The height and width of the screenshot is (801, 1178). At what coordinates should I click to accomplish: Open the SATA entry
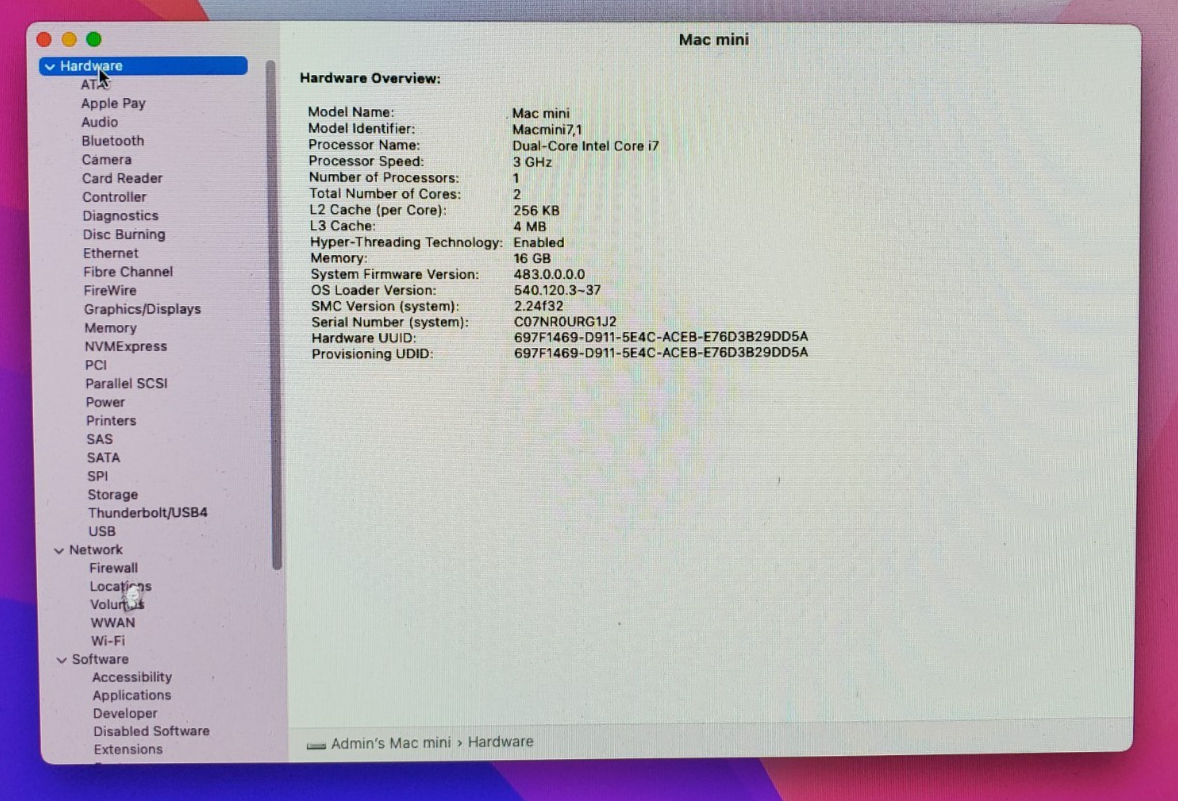pos(103,458)
